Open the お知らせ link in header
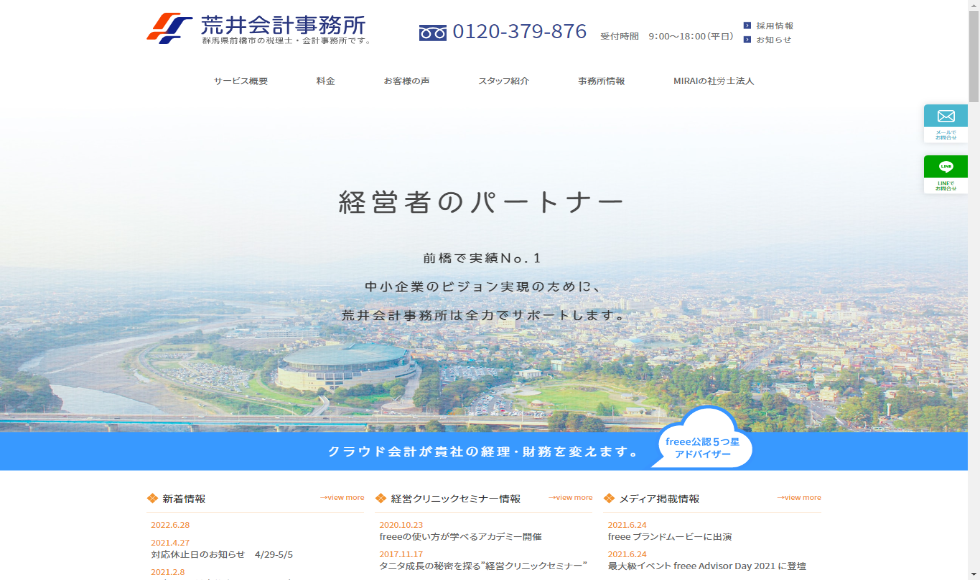This screenshot has height=580, width=980. (x=773, y=40)
